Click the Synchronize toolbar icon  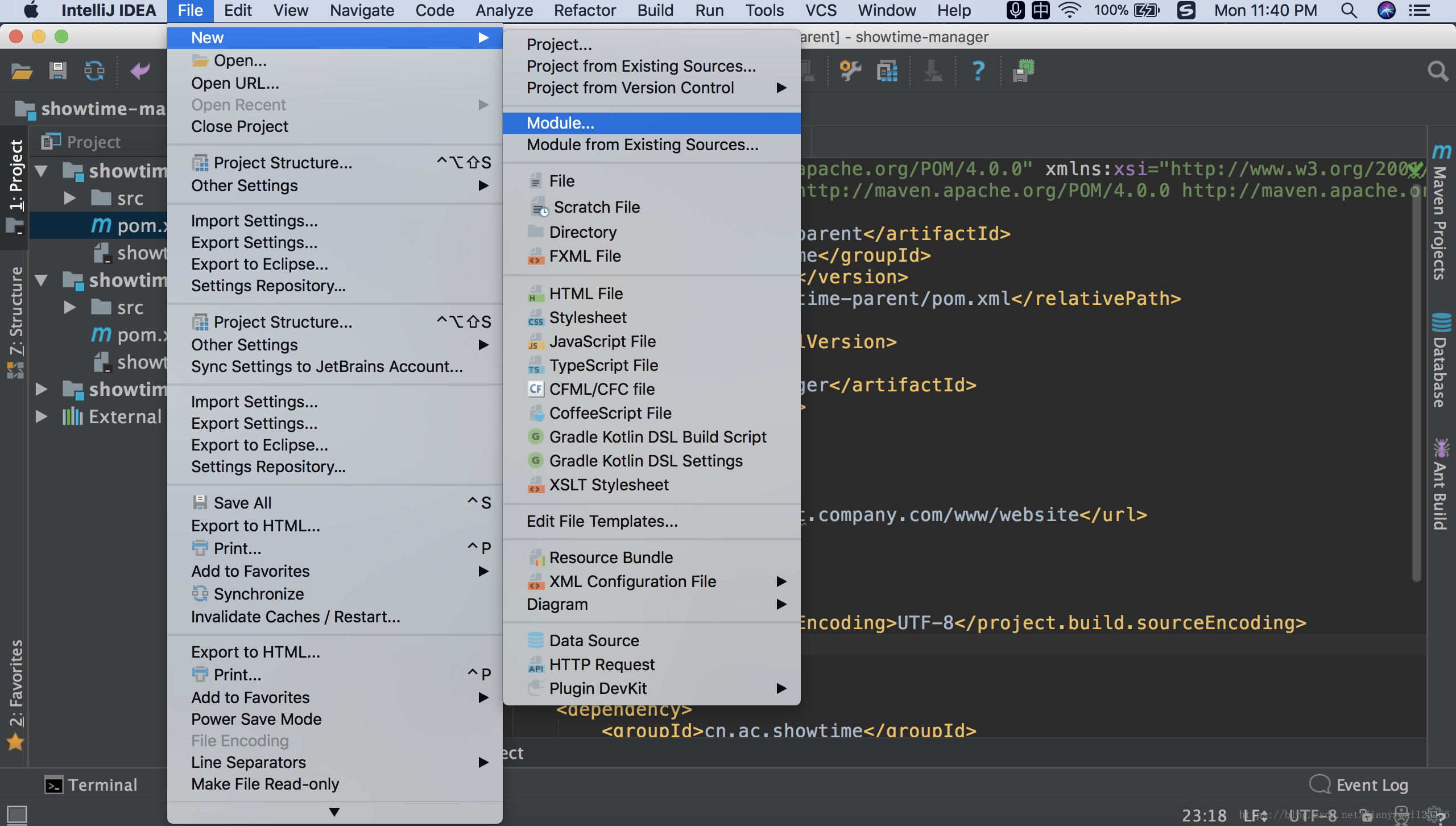coord(94,71)
